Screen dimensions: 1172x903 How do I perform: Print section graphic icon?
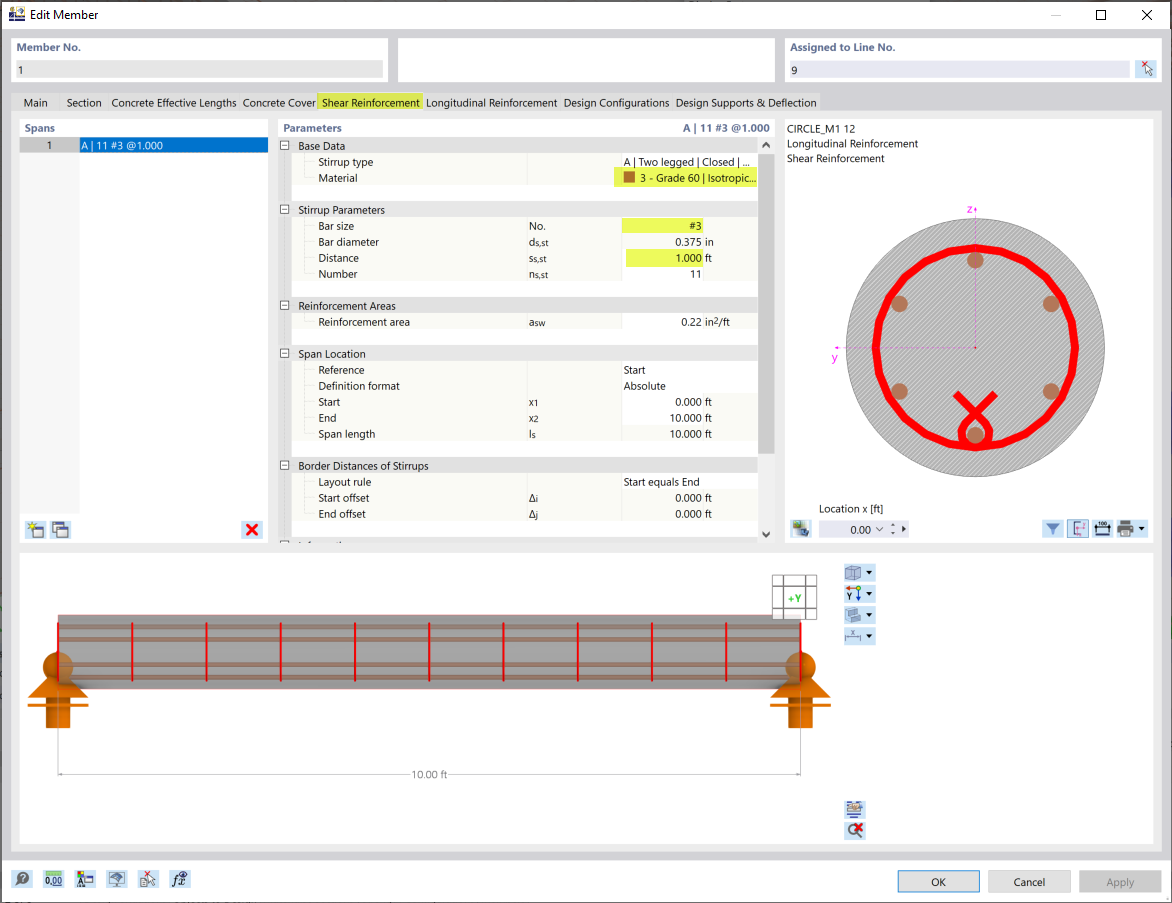[1126, 528]
